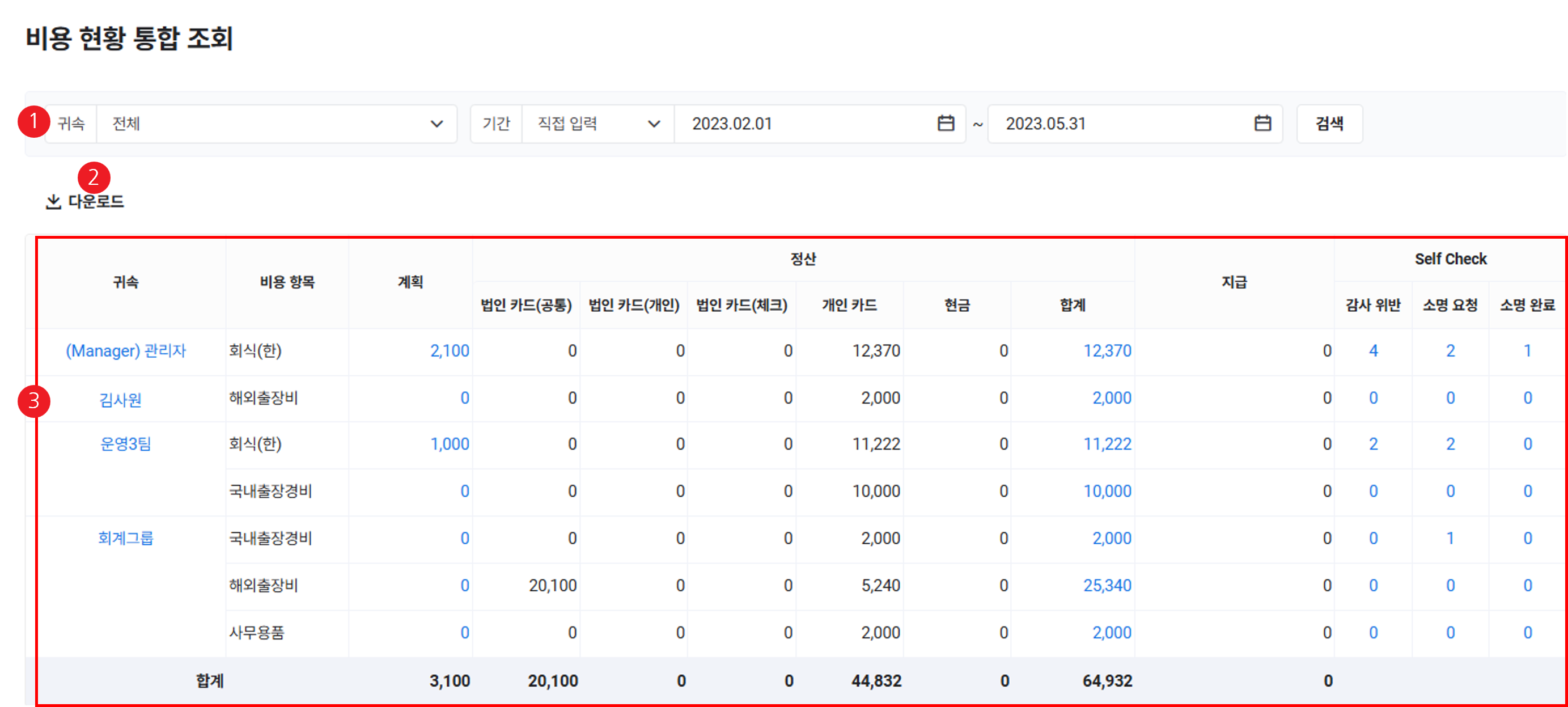Screen dimensions: 1568x707
Task: Open the 2,100 plan amount link
Action: pos(449,351)
